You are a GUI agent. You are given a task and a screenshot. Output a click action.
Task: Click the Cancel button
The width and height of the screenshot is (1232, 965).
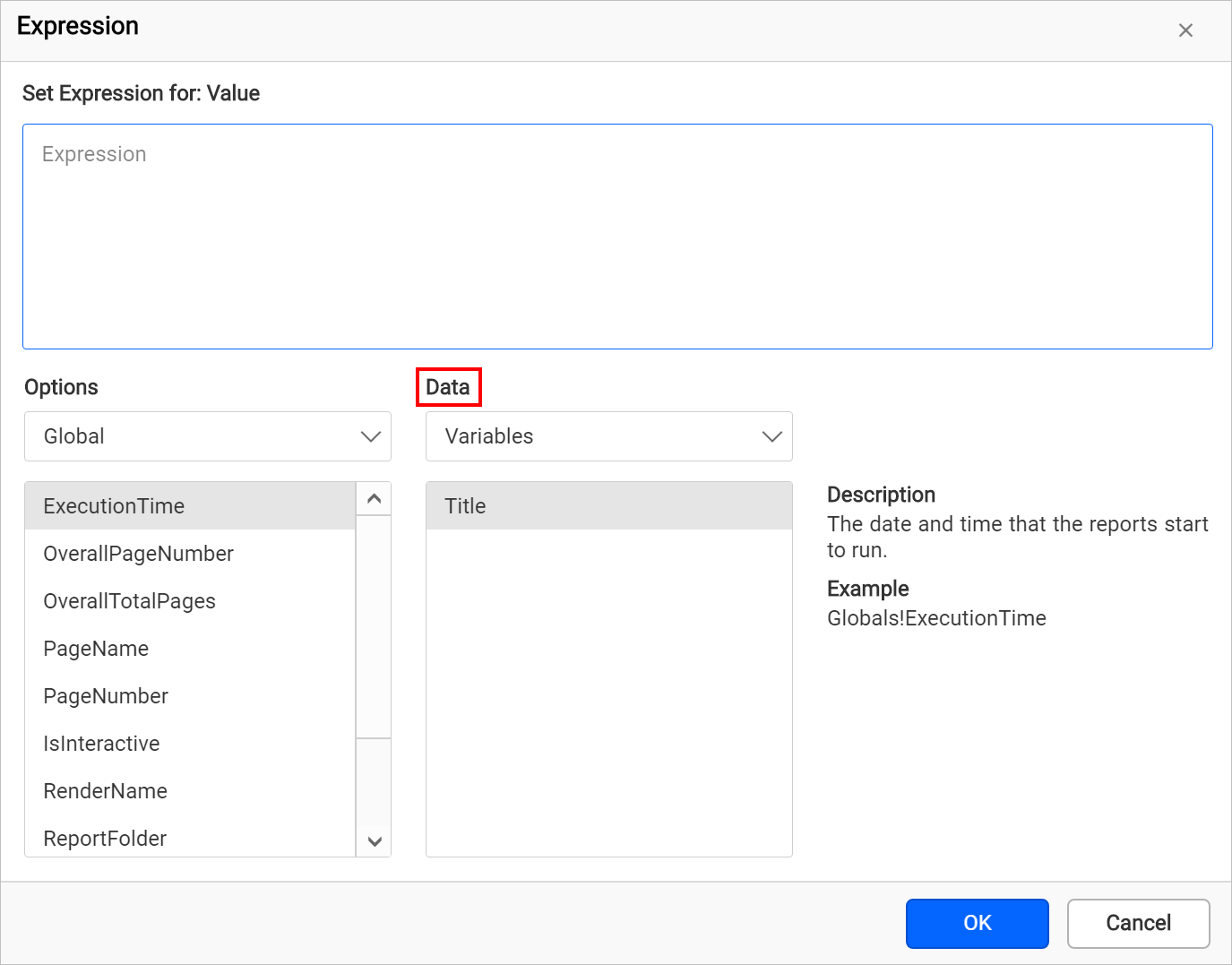pos(1138,923)
